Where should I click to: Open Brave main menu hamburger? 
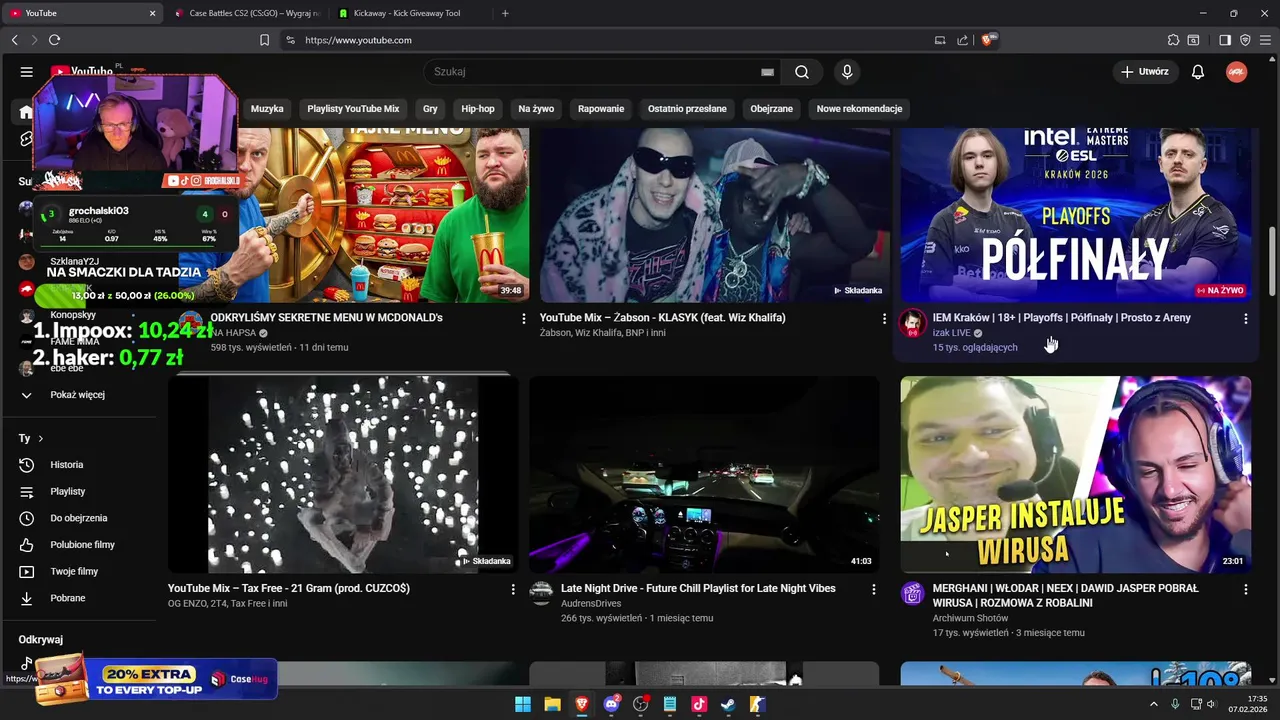(1265, 40)
